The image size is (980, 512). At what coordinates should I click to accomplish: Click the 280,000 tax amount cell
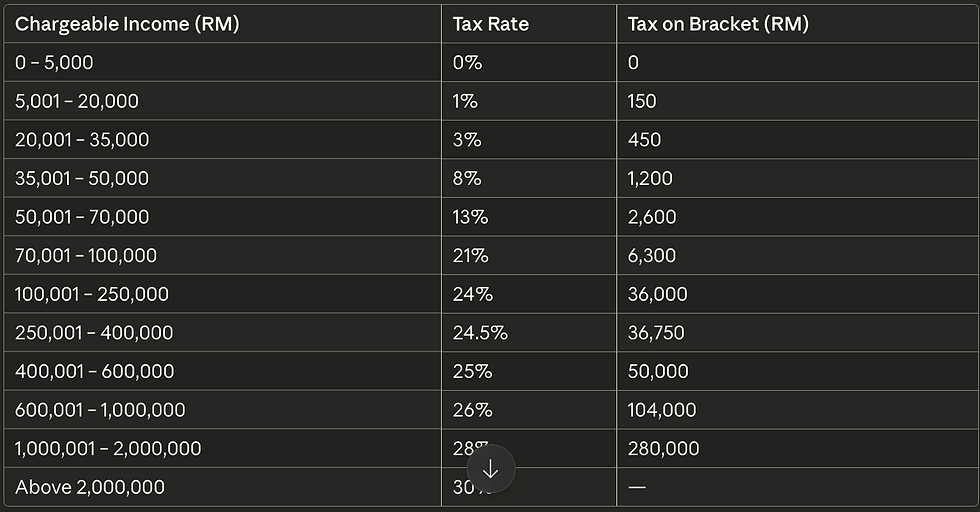(663, 448)
